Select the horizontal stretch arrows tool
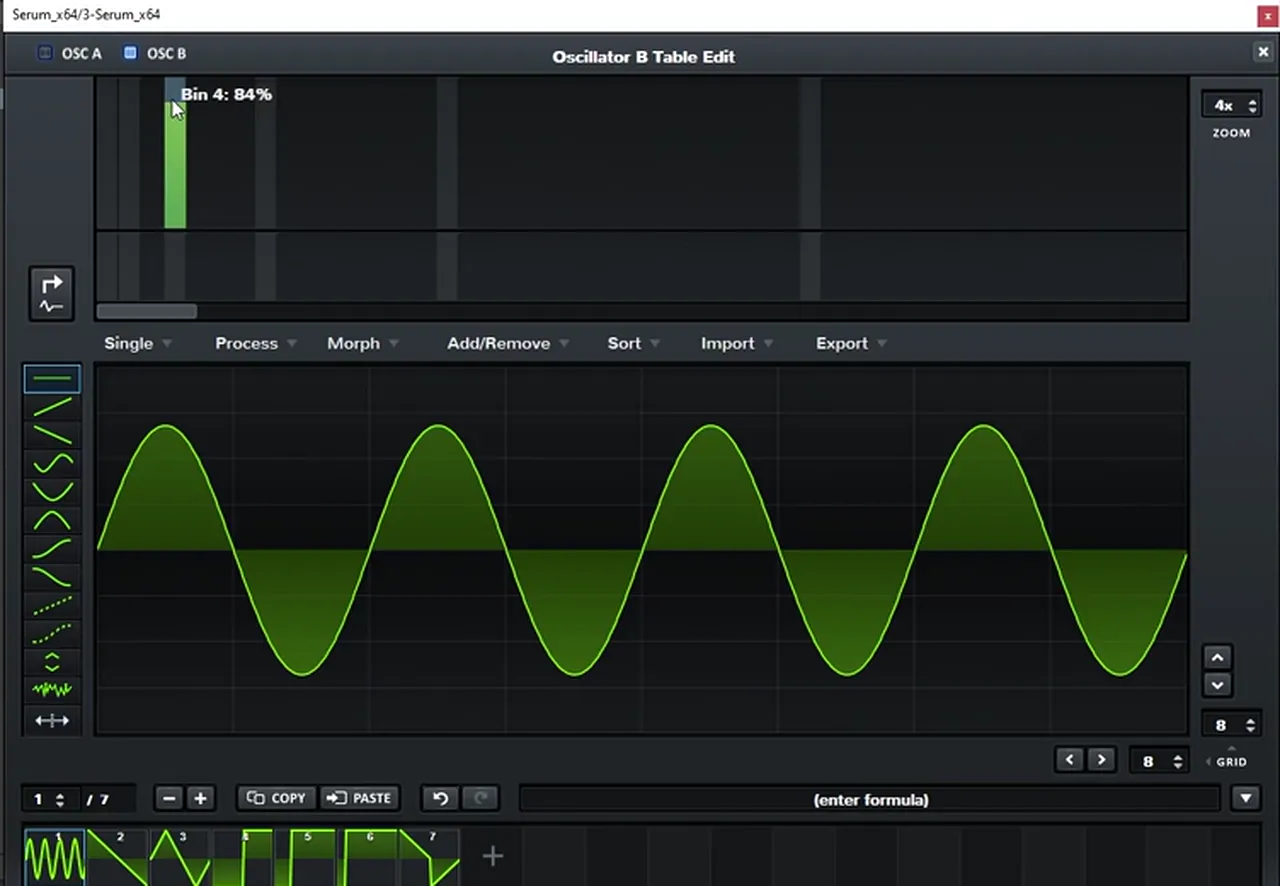The image size is (1280, 886). [52, 720]
